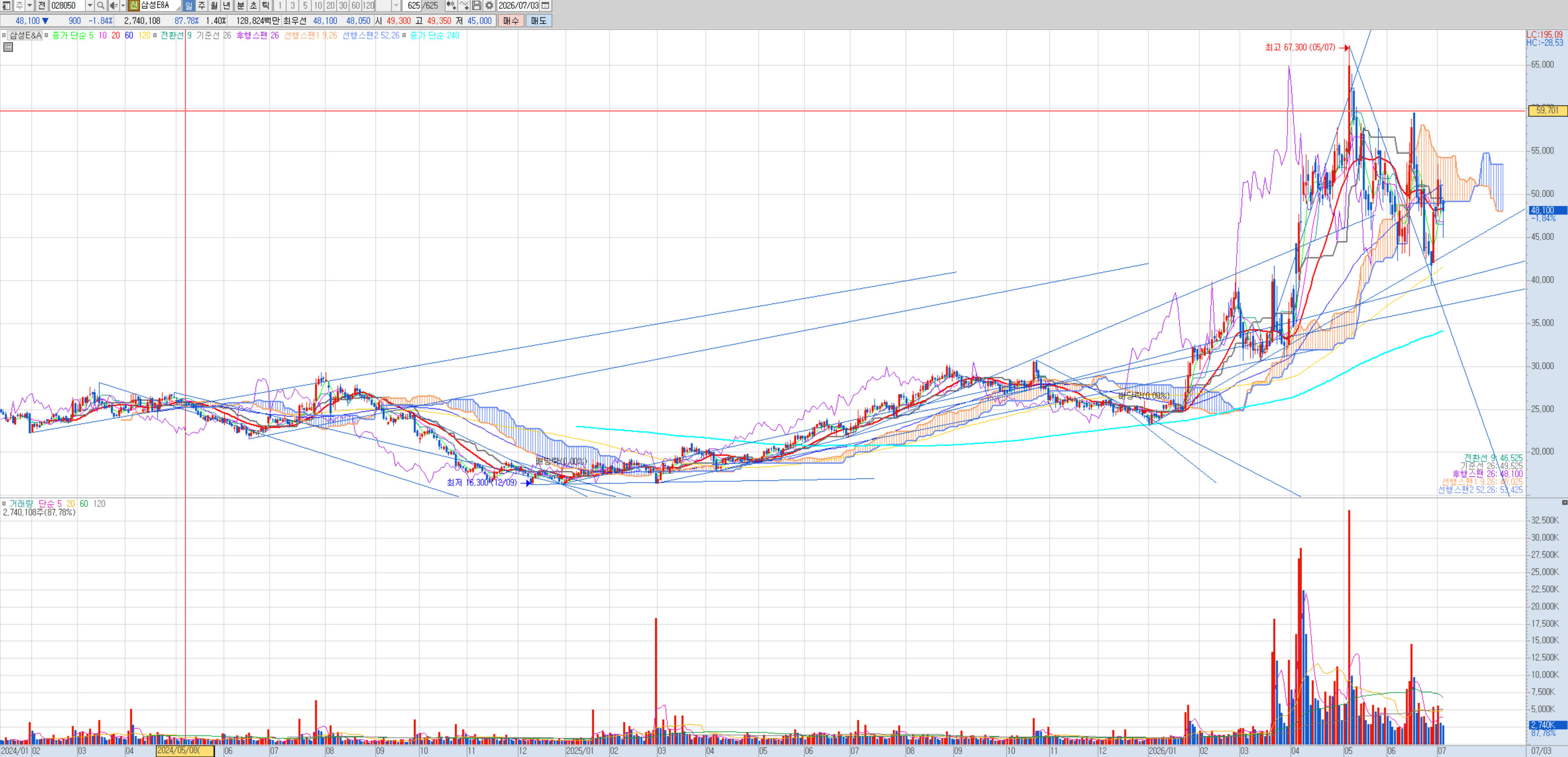Click the 매도 sell button
The image size is (1568, 757).
[539, 21]
